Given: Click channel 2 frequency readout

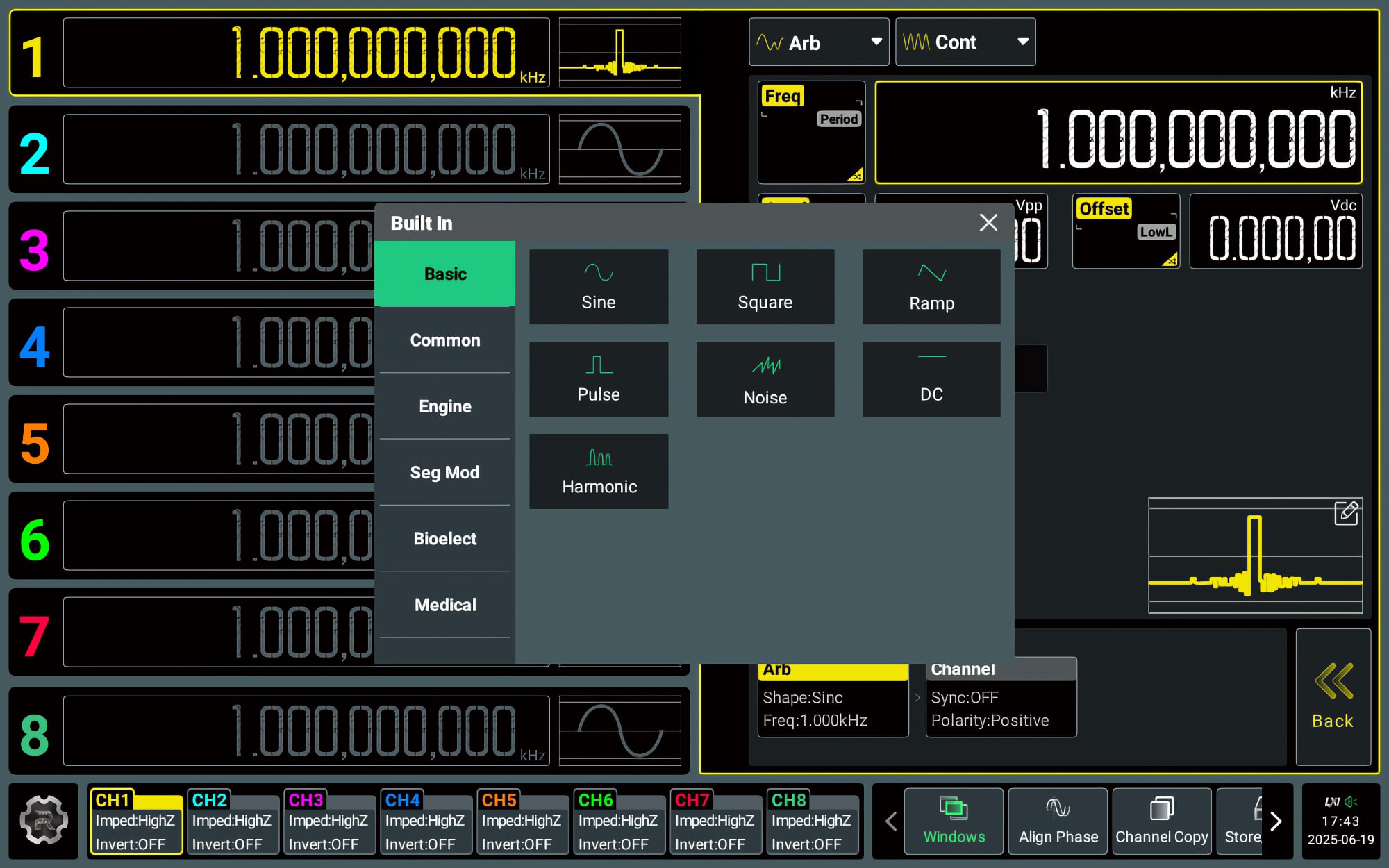Looking at the screenshot, I should click(x=306, y=149).
